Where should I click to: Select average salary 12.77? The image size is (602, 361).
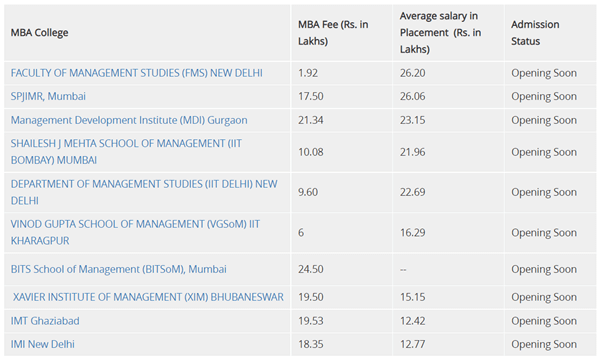pyautogui.click(x=412, y=344)
